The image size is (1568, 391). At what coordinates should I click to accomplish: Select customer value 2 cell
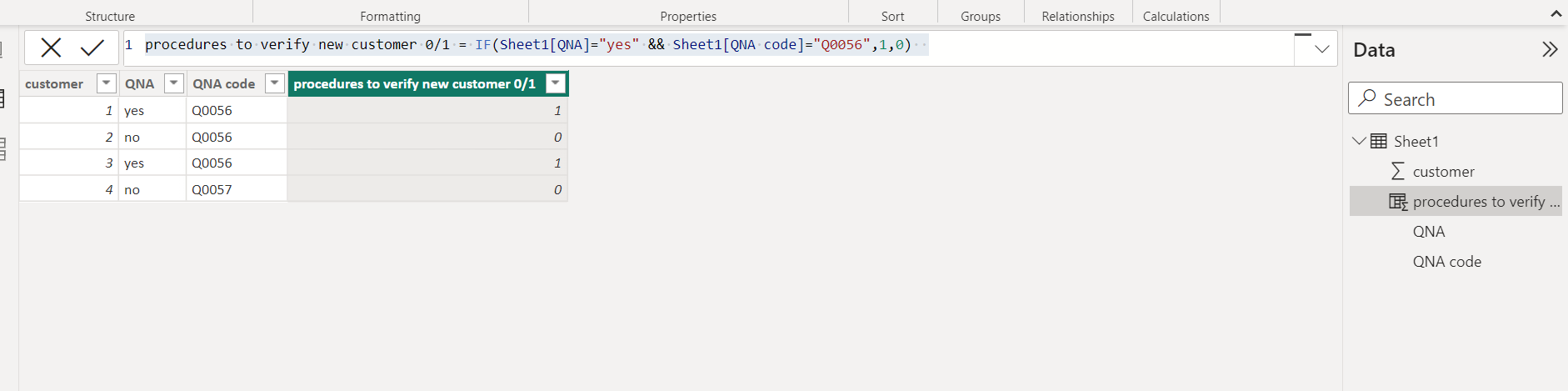pyautogui.click(x=69, y=137)
